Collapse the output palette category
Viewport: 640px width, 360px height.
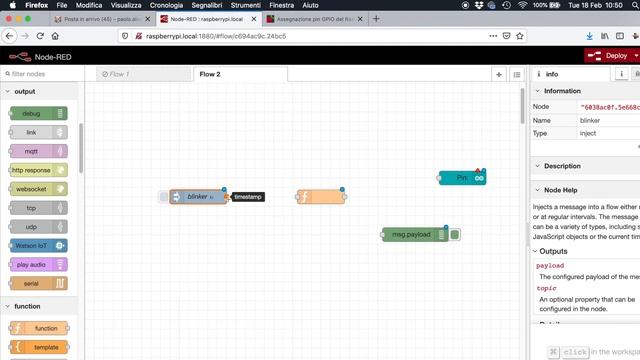pyautogui.click(x=39, y=91)
